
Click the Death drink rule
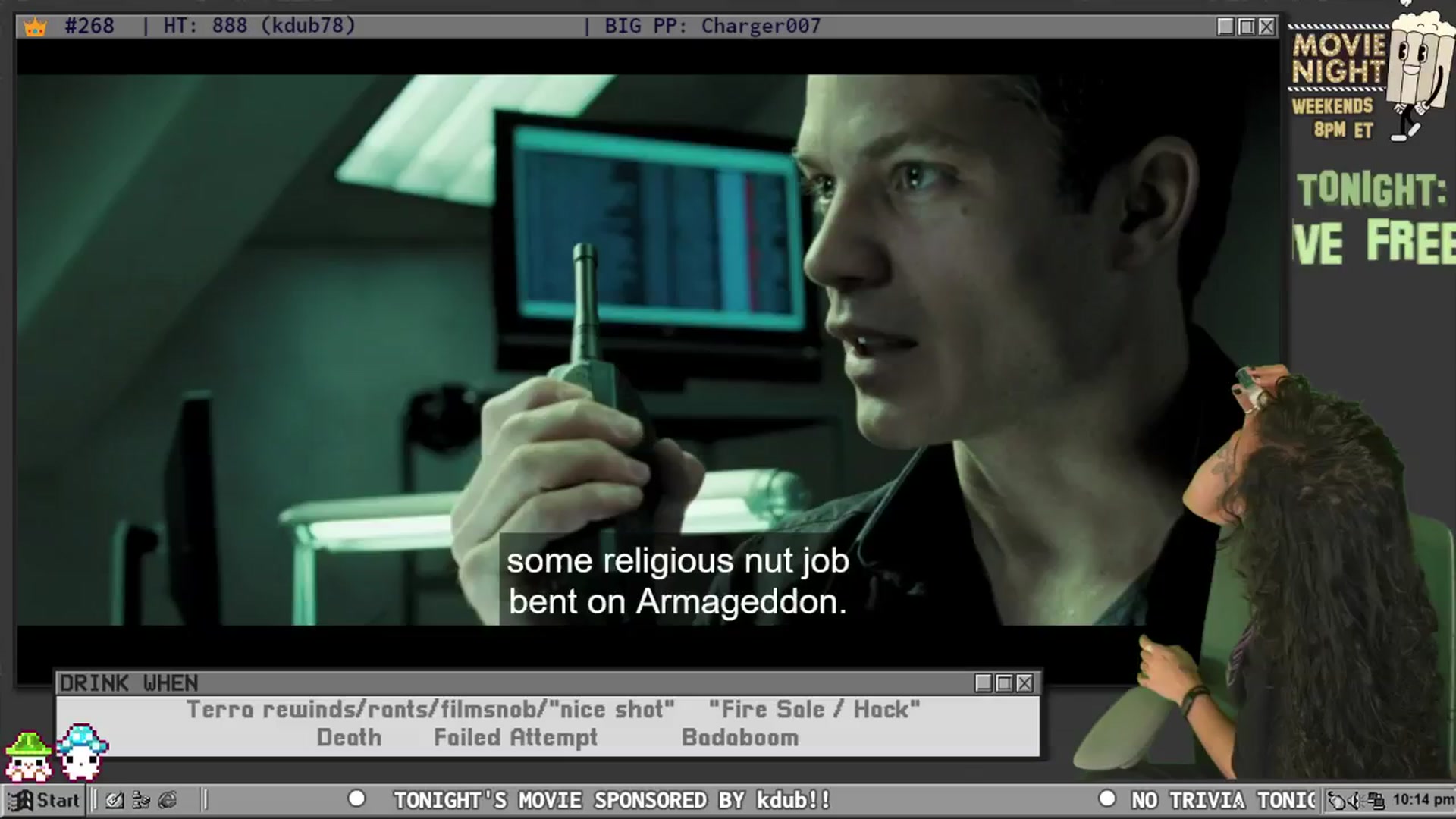coord(349,738)
